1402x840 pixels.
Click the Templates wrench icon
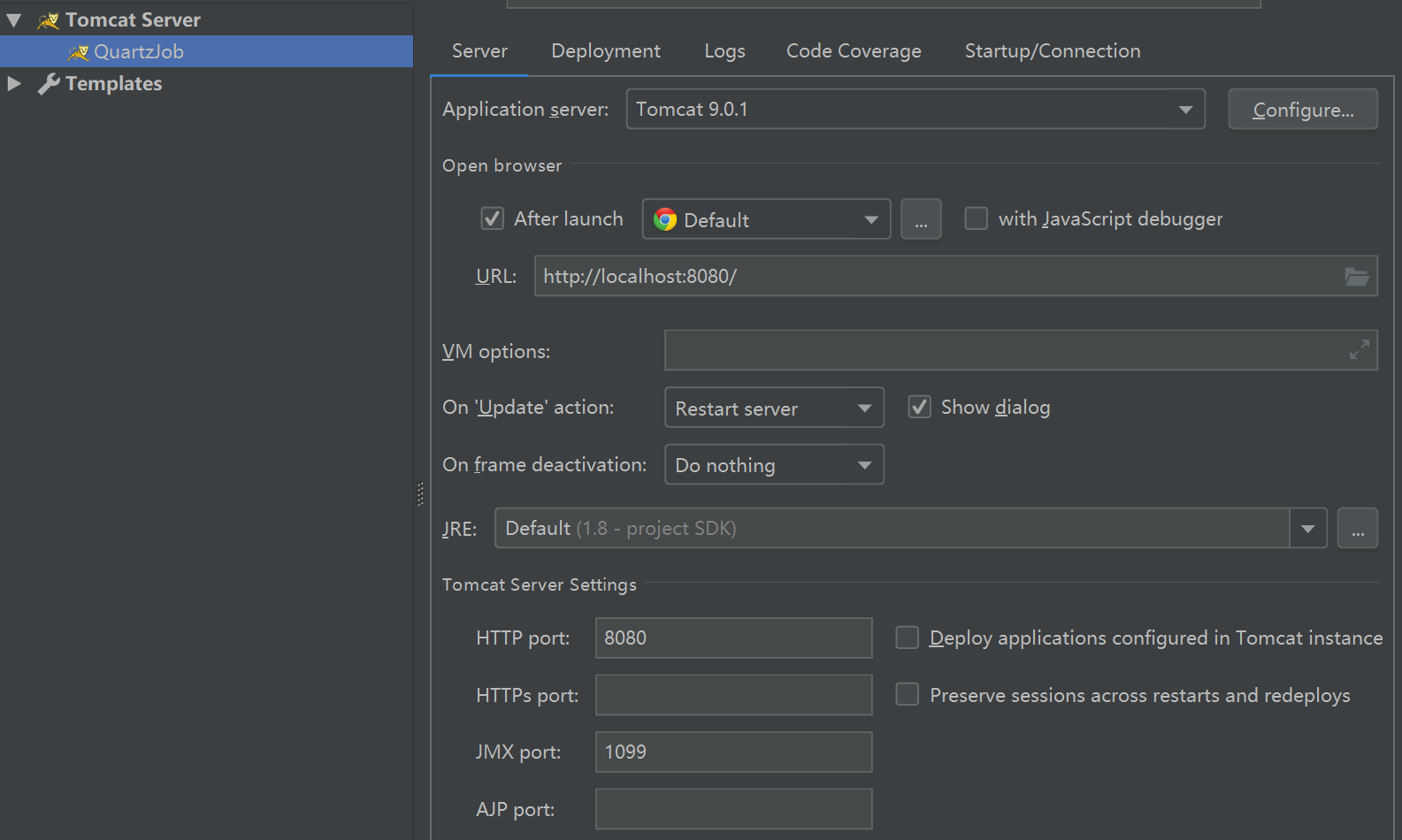[x=49, y=84]
